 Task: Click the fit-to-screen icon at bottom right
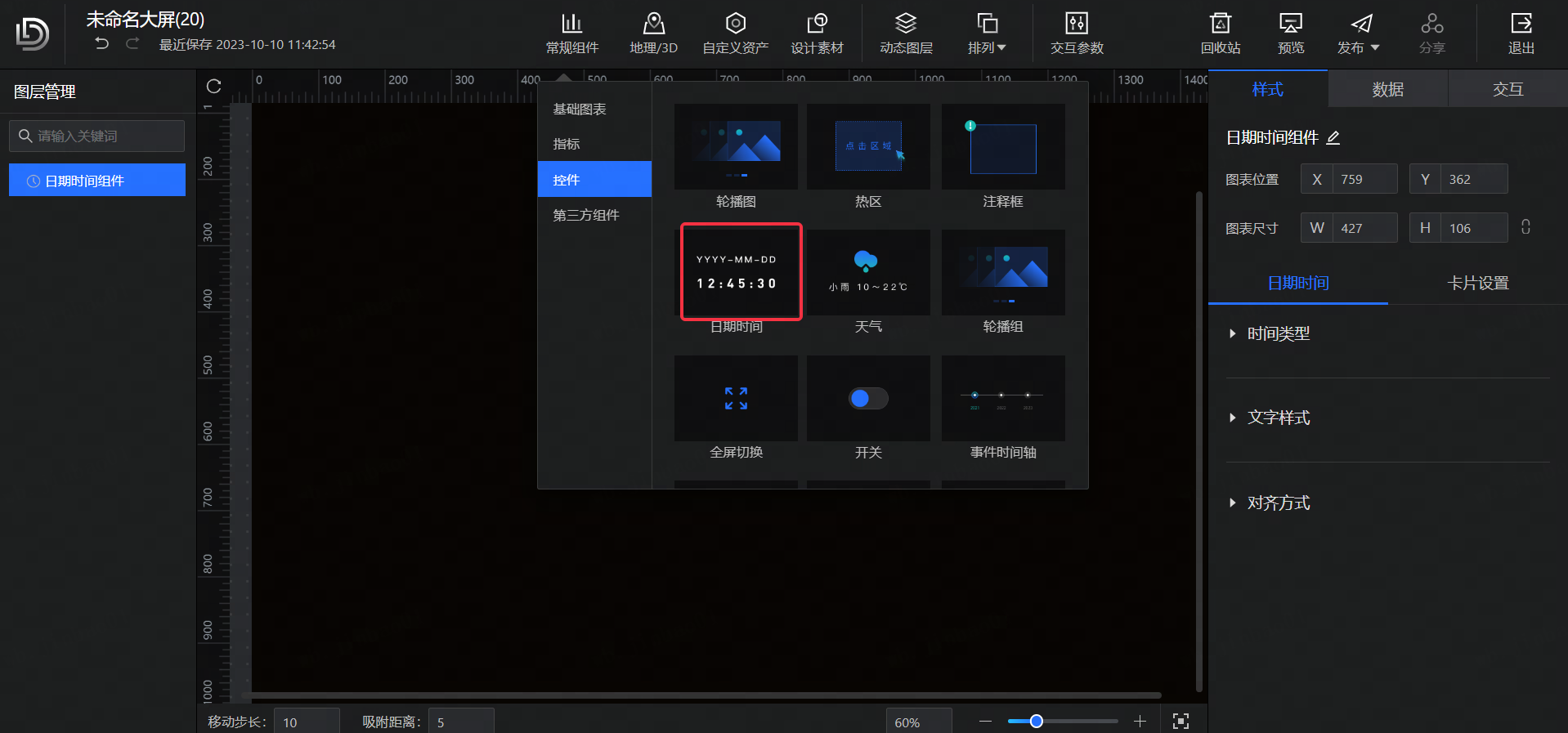[1180, 721]
